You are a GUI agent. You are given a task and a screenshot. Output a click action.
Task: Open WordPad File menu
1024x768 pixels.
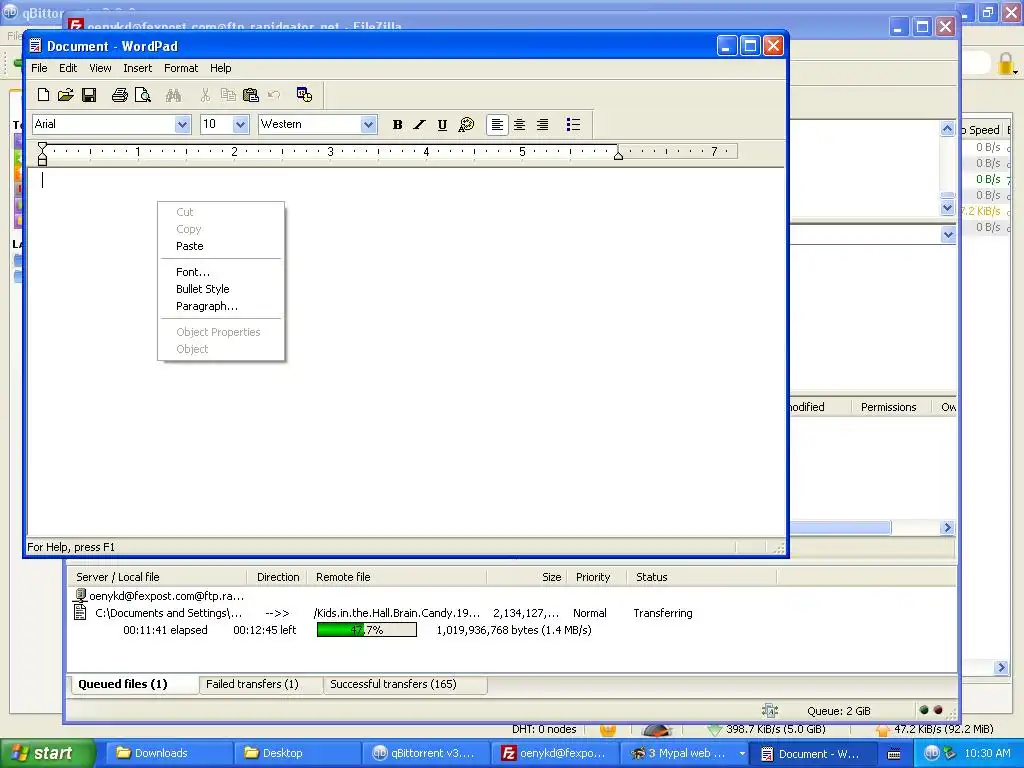click(x=39, y=68)
